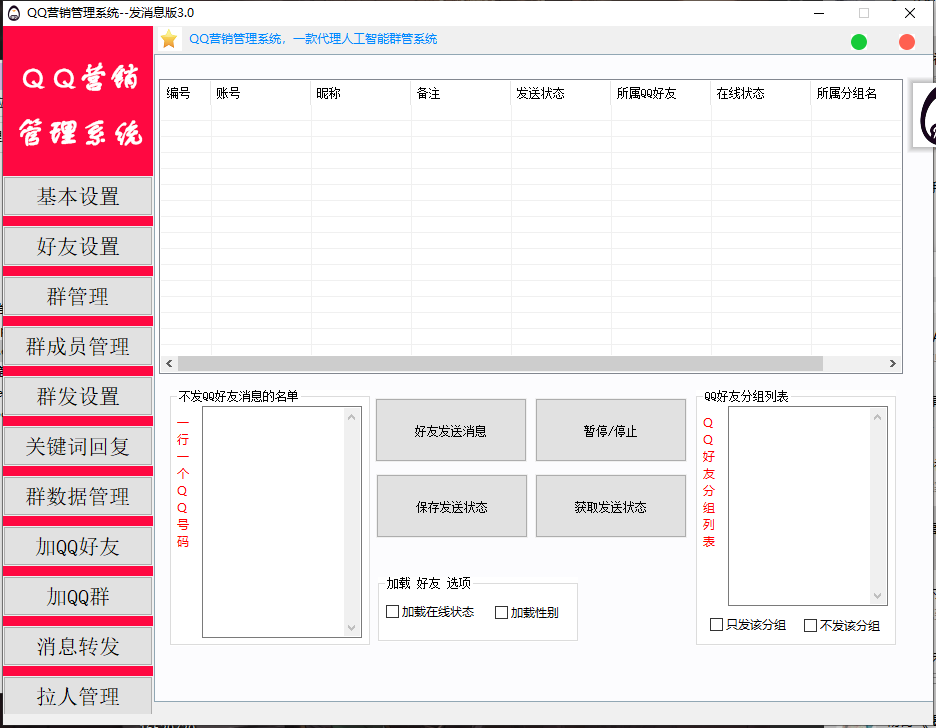Click the QQ penguin icon in title bar
The height and width of the screenshot is (728, 936).
14,13
